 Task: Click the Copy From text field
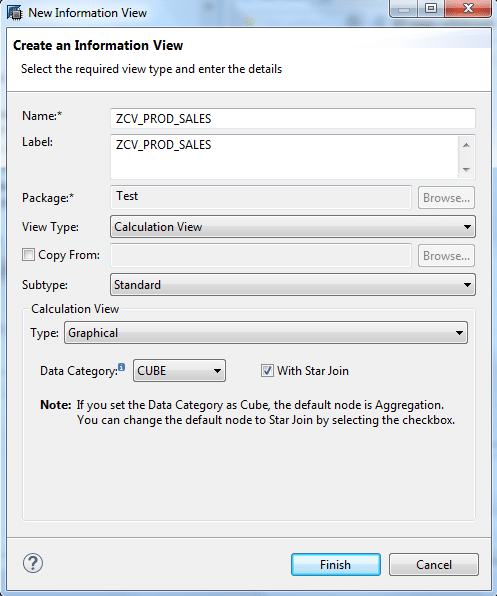click(x=261, y=255)
